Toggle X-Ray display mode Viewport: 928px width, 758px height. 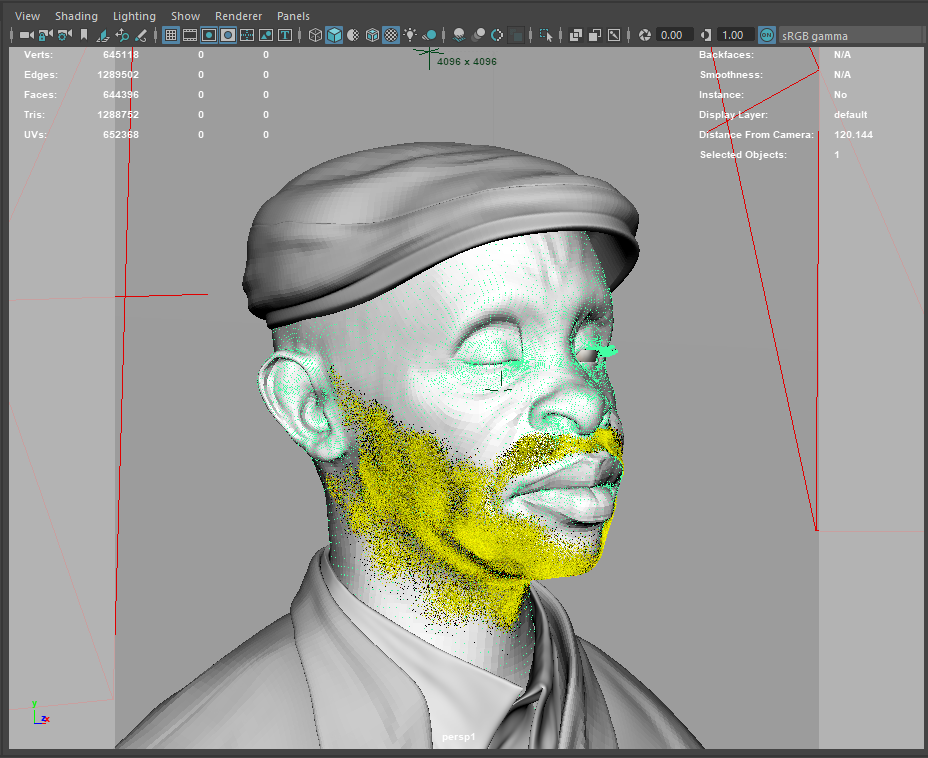[x=575, y=36]
